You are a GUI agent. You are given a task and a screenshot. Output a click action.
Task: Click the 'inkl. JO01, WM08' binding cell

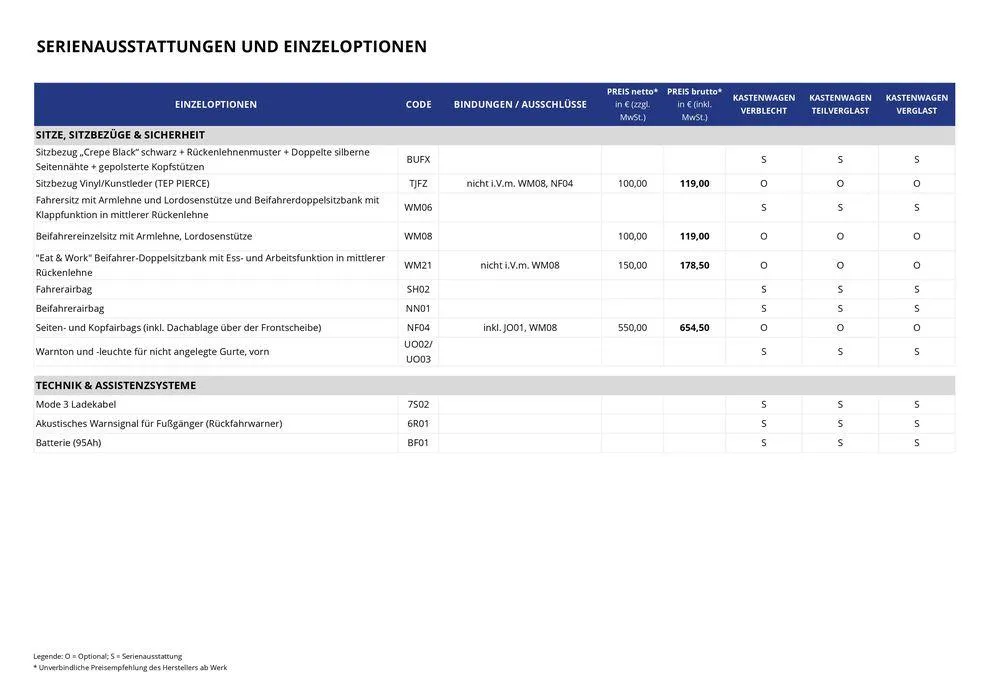tap(520, 328)
